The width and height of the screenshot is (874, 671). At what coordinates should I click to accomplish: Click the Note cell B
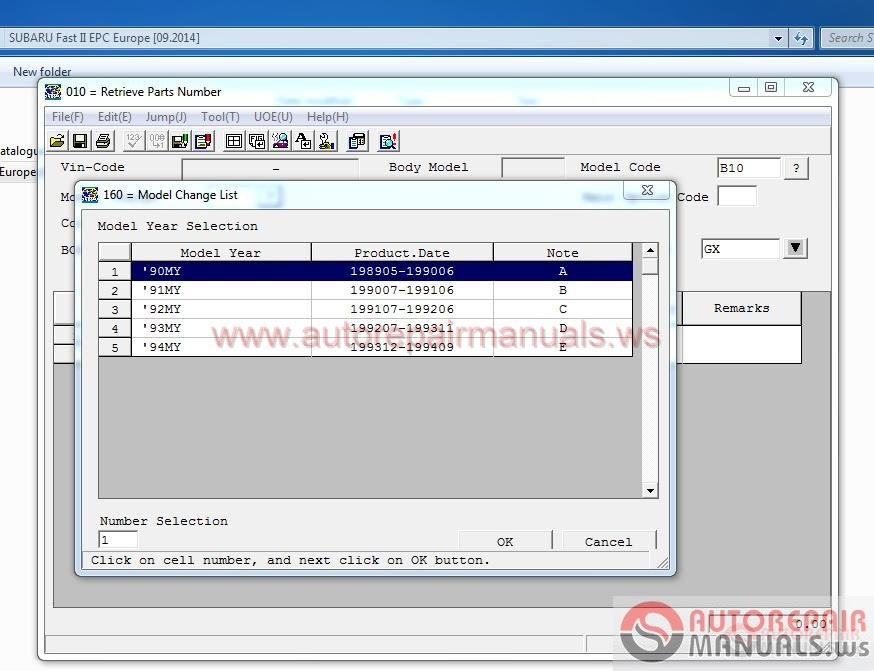[x=563, y=290]
